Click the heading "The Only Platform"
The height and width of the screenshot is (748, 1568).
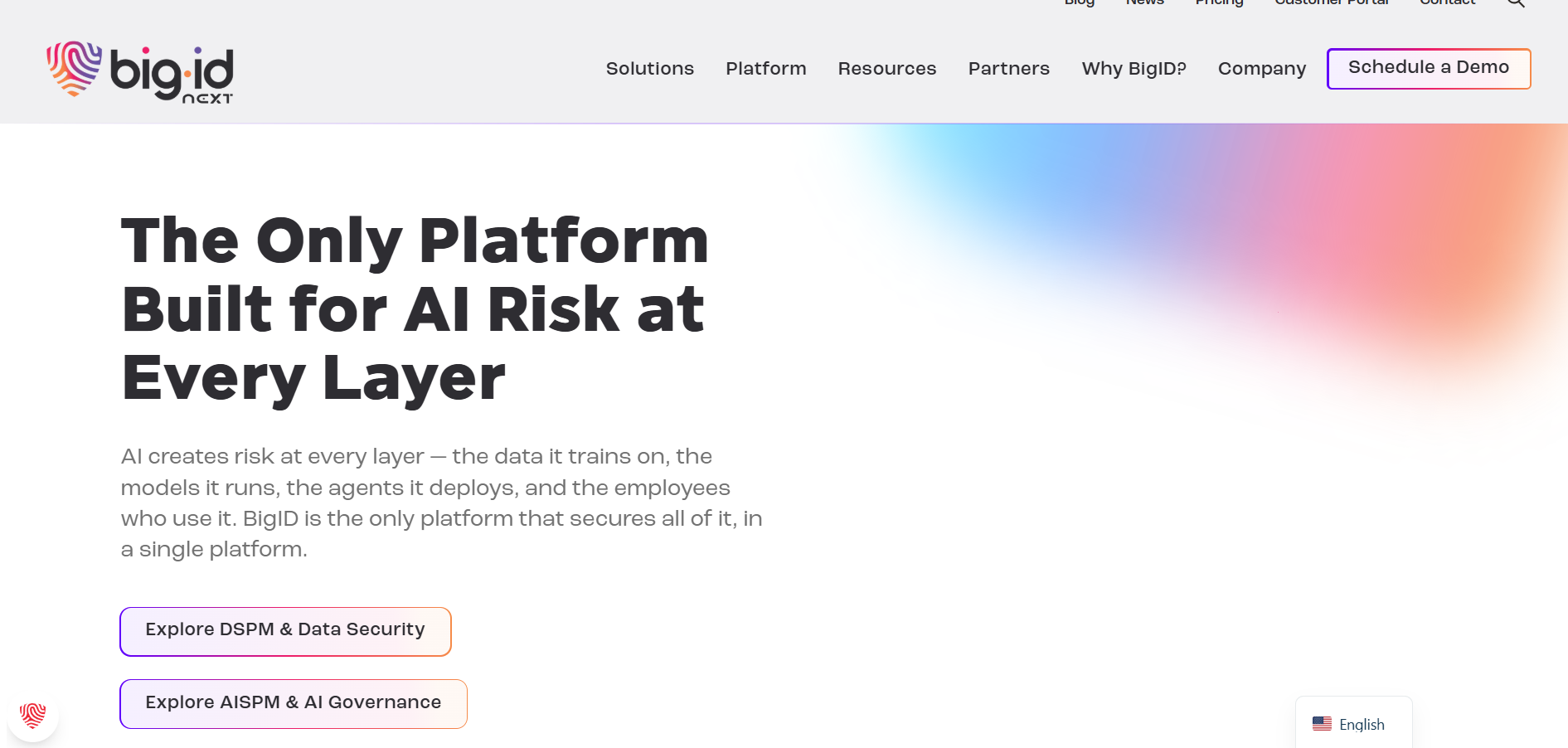[415, 240]
